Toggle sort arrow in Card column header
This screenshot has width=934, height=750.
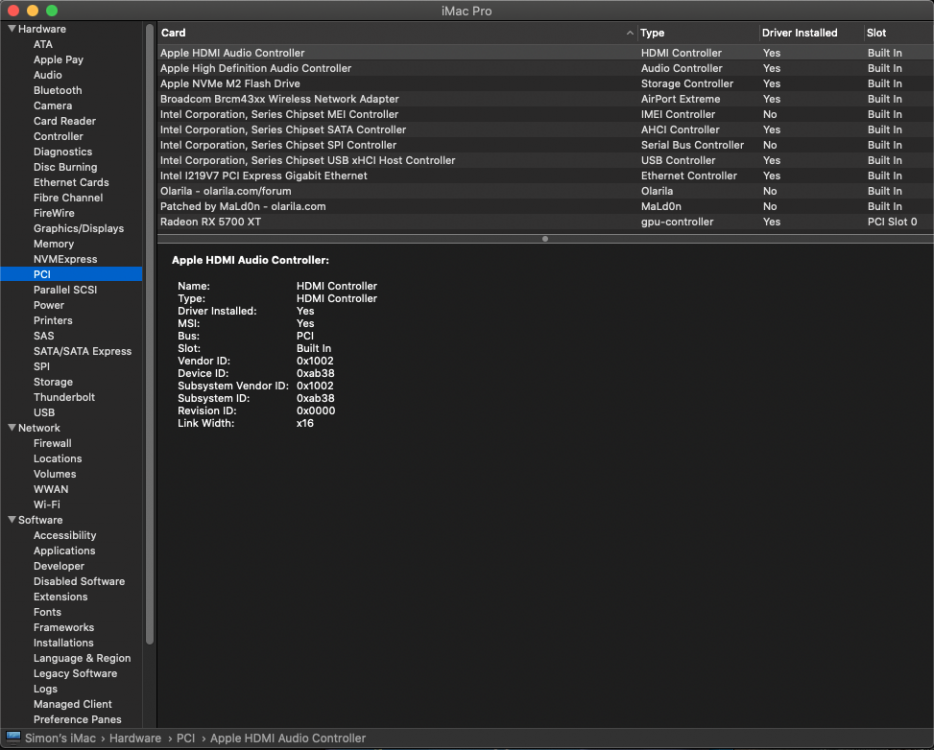(630, 33)
